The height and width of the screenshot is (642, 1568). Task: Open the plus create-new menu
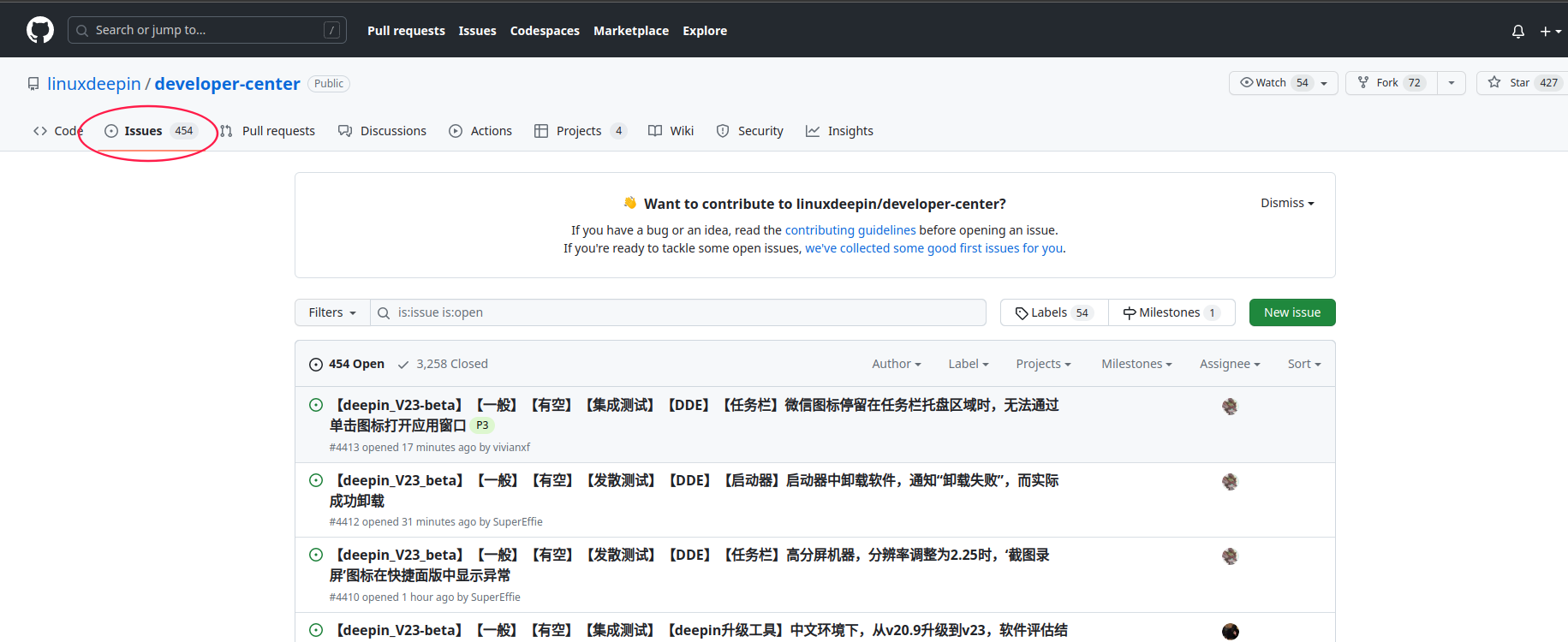click(1550, 31)
